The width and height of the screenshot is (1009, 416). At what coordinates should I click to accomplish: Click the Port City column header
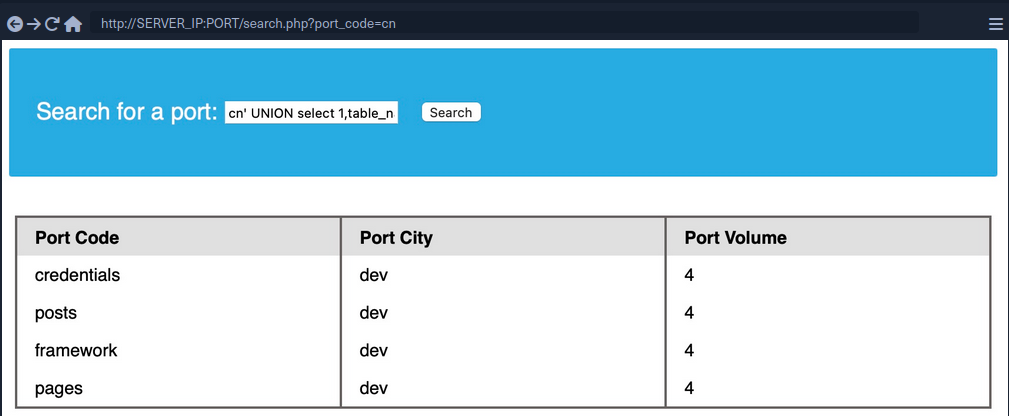pos(396,238)
